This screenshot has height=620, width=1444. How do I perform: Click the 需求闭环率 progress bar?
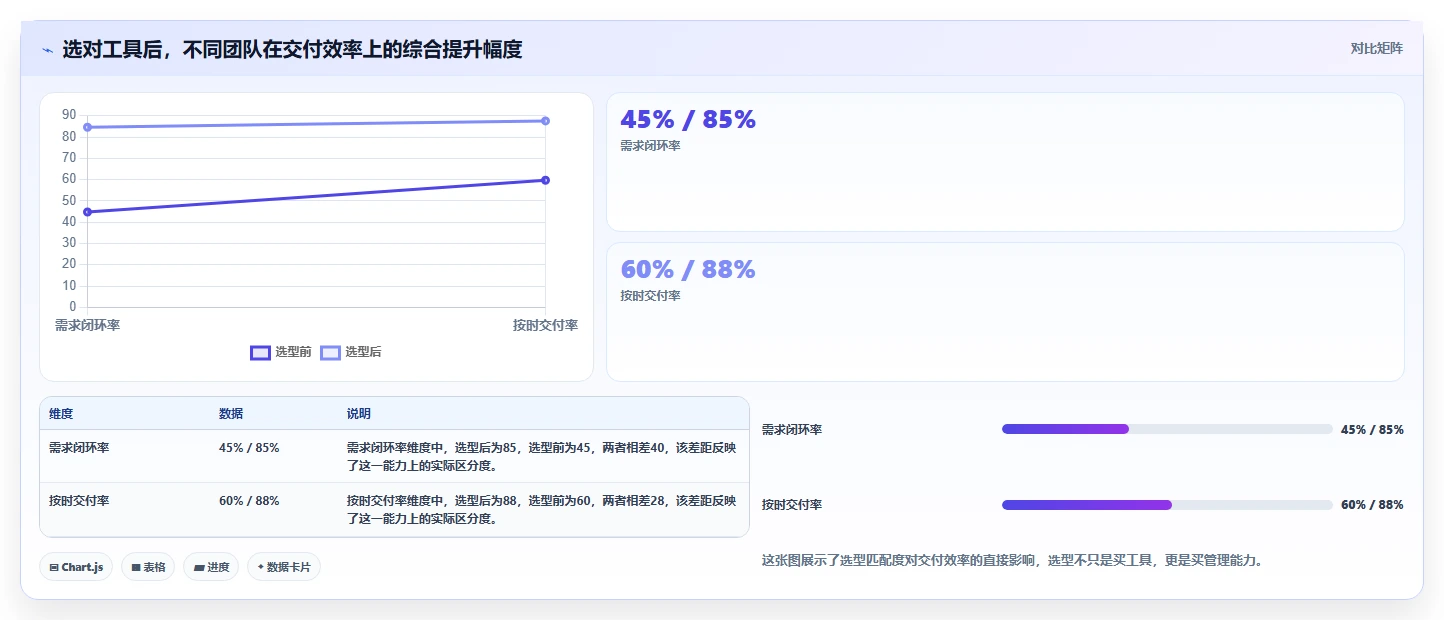coord(1167,429)
